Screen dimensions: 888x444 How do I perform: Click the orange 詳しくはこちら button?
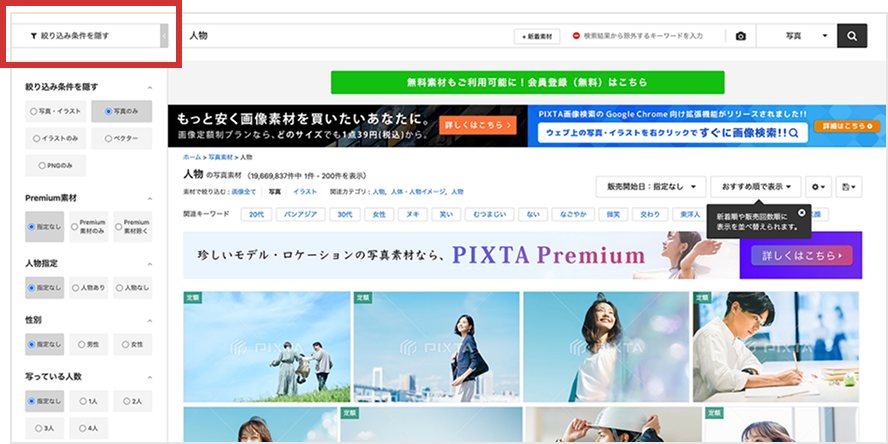click(x=477, y=125)
